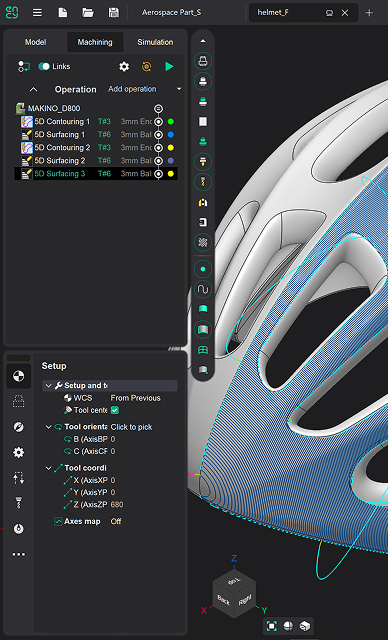Switch to the Model tab
388x640 pixels.
coord(35,42)
